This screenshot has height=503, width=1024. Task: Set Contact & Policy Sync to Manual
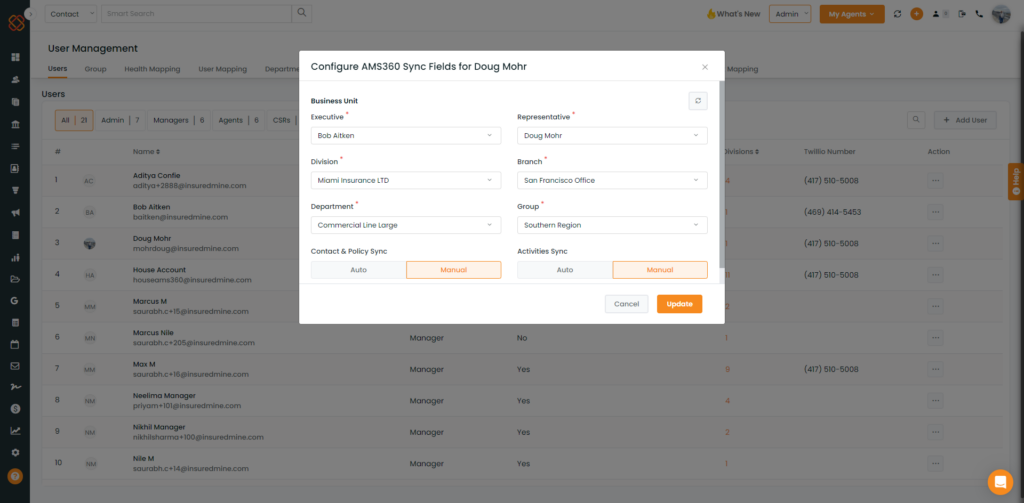coord(453,270)
